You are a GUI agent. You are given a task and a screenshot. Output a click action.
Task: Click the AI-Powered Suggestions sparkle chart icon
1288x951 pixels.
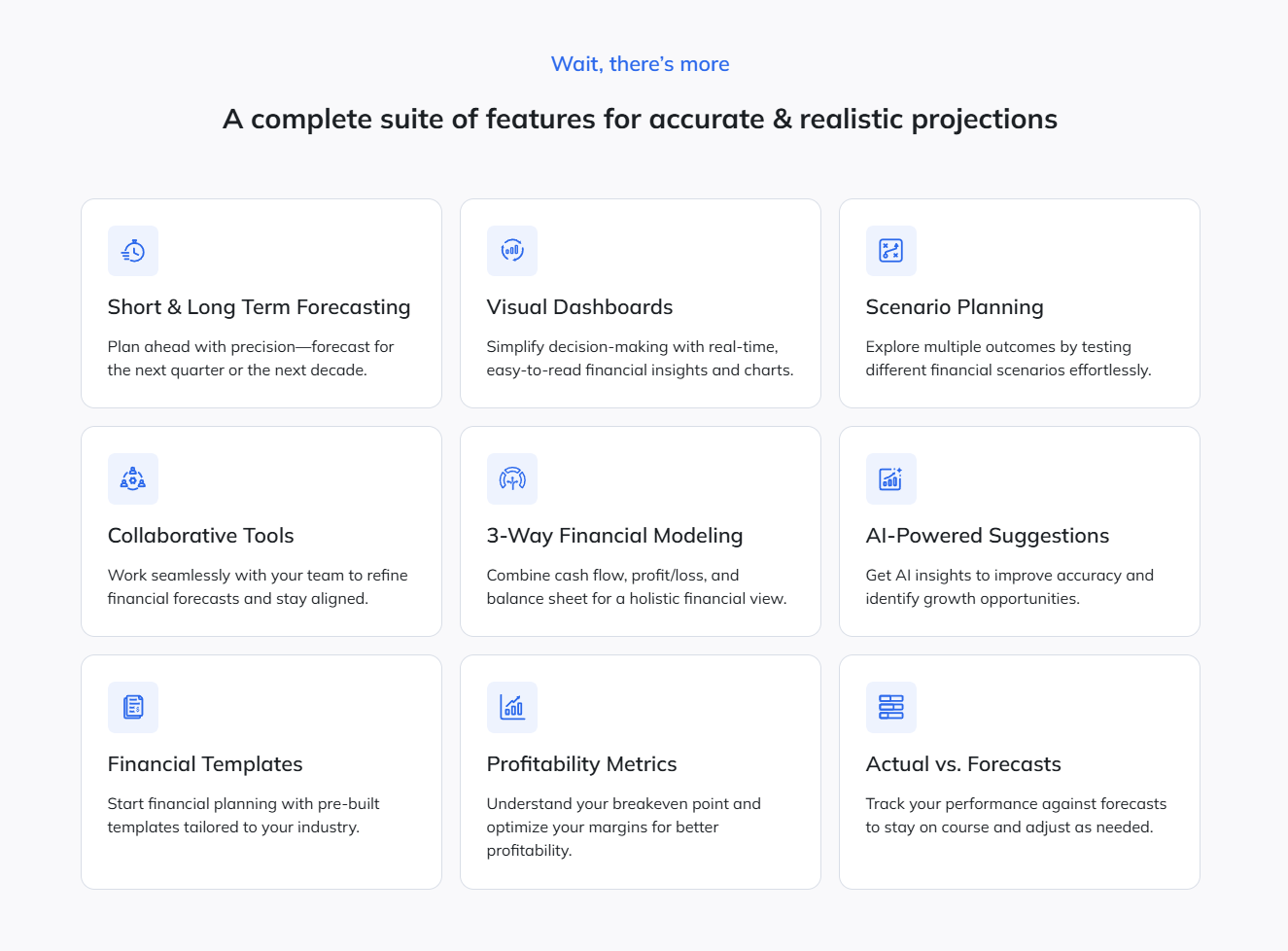point(891,479)
